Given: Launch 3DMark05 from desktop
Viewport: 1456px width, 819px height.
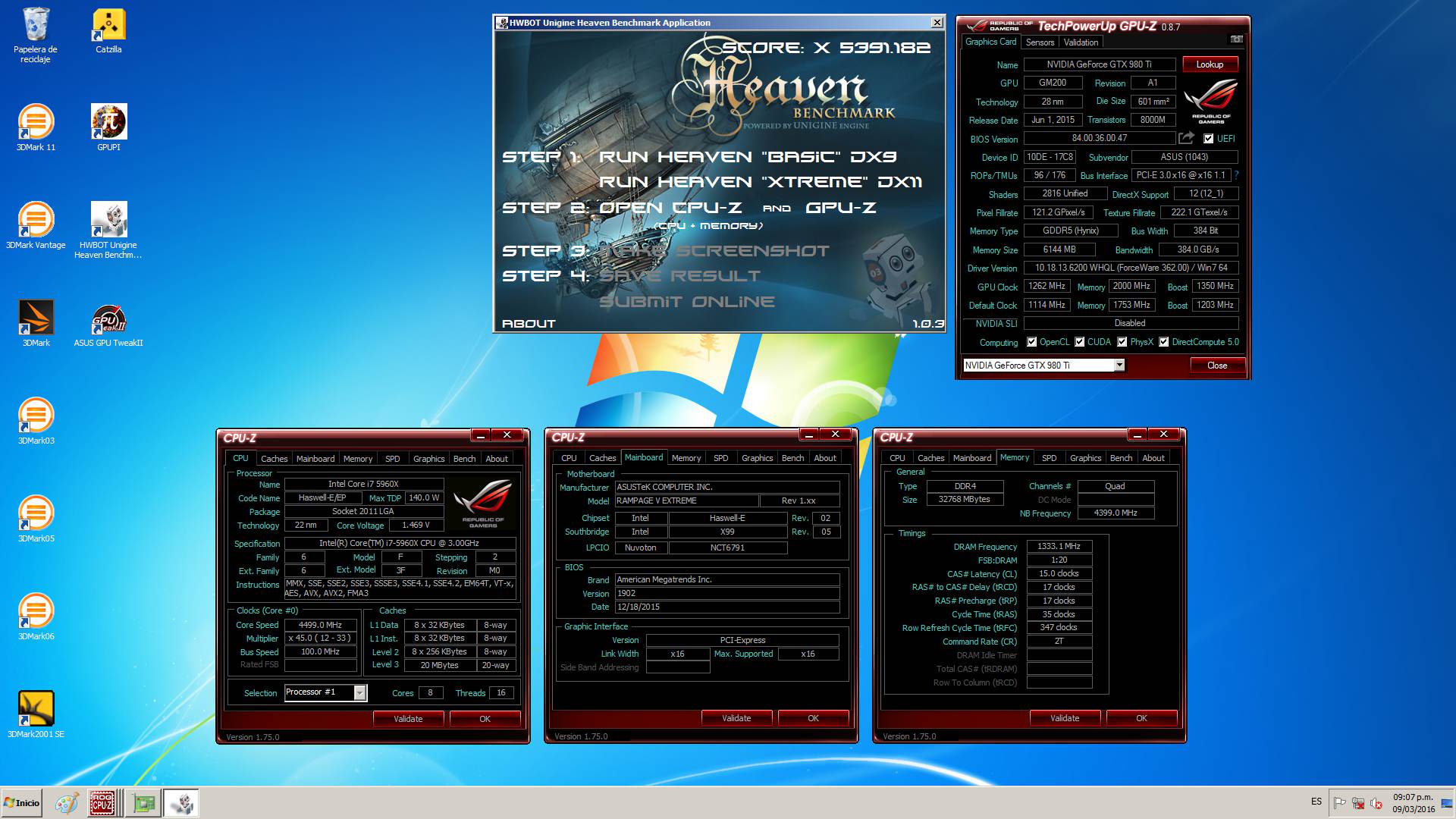Looking at the screenshot, I should point(36,519).
